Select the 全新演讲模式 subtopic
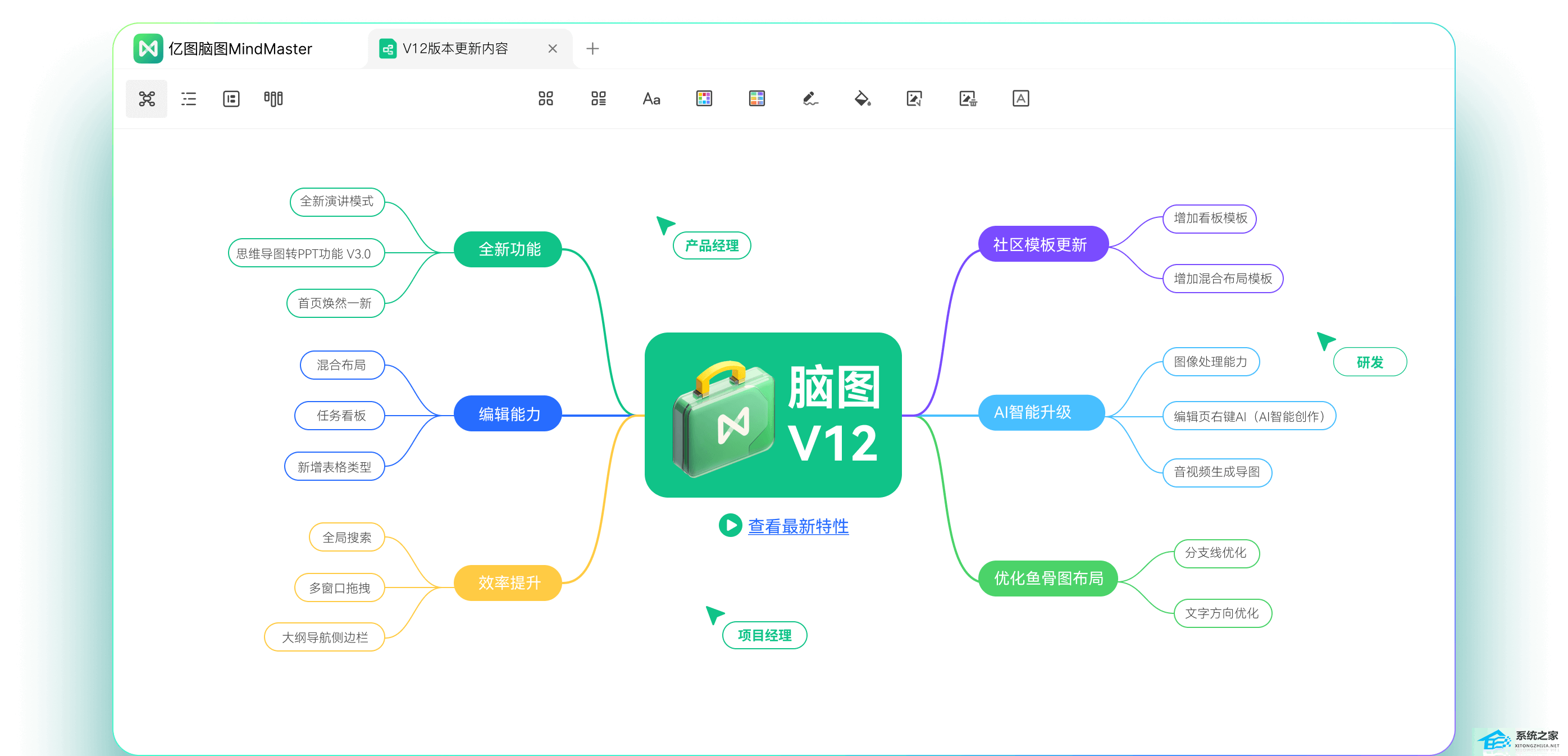The height and width of the screenshot is (756, 1568). pos(336,202)
